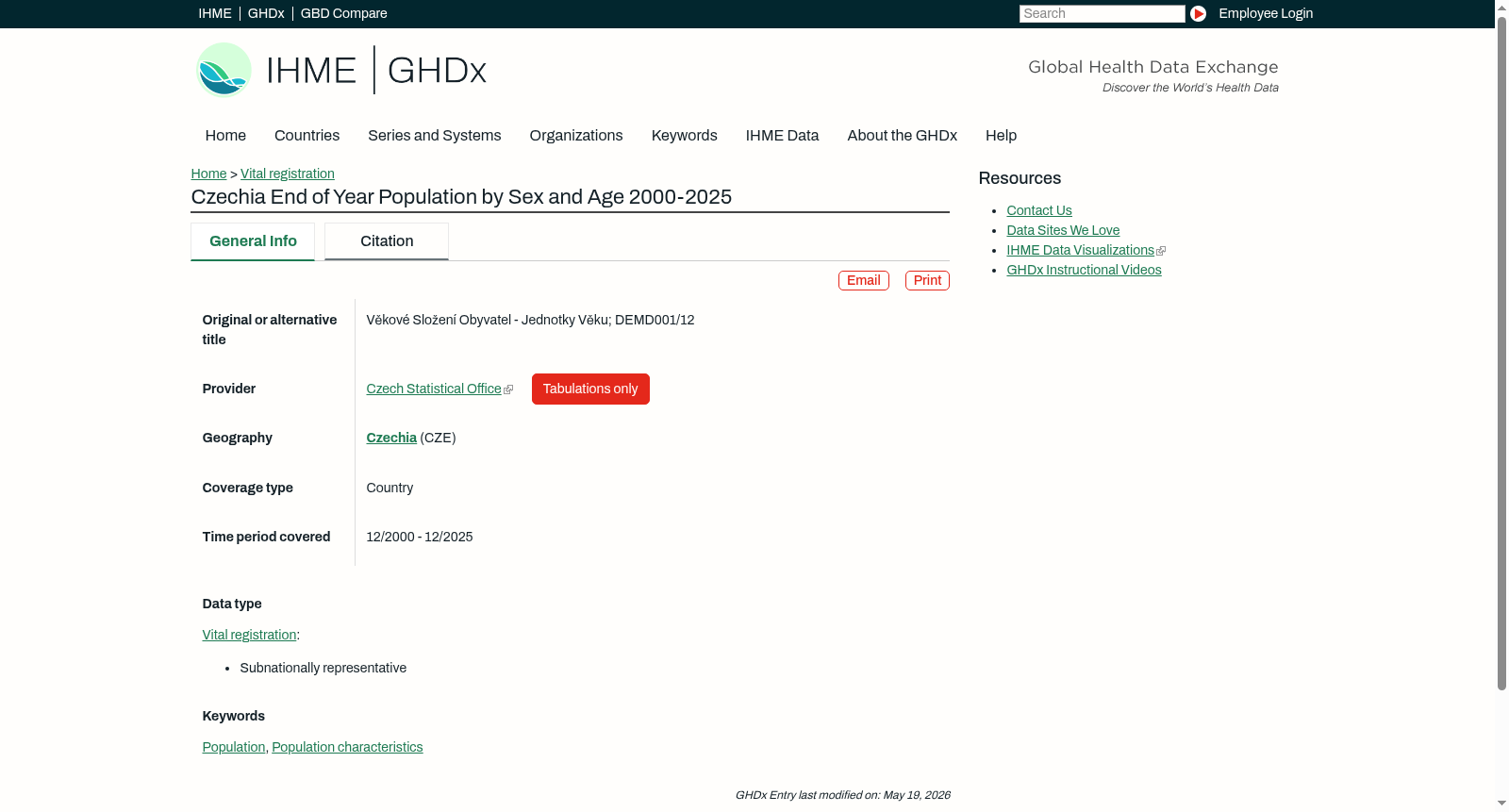Open Data Sites We Love link
Viewport: 1509px width, 812px height.
coord(1063,230)
